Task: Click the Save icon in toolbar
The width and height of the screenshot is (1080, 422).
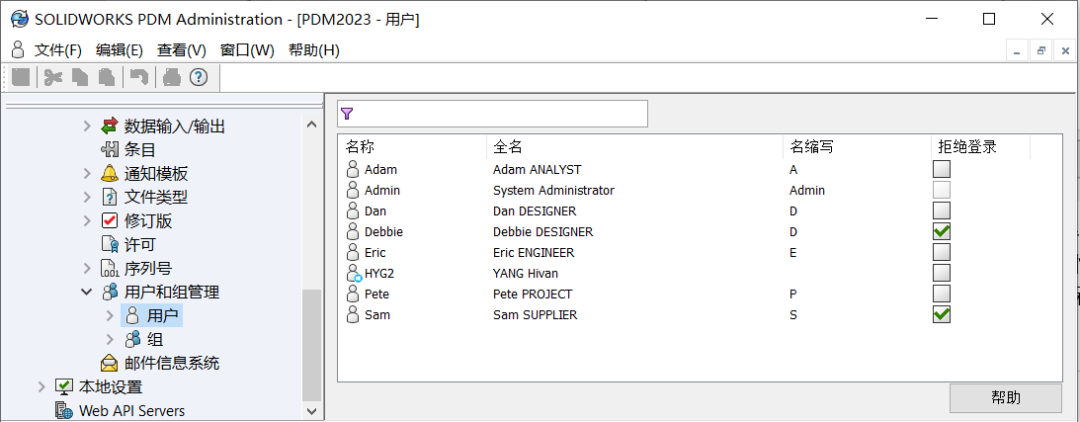Action: pyautogui.click(x=21, y=77)
